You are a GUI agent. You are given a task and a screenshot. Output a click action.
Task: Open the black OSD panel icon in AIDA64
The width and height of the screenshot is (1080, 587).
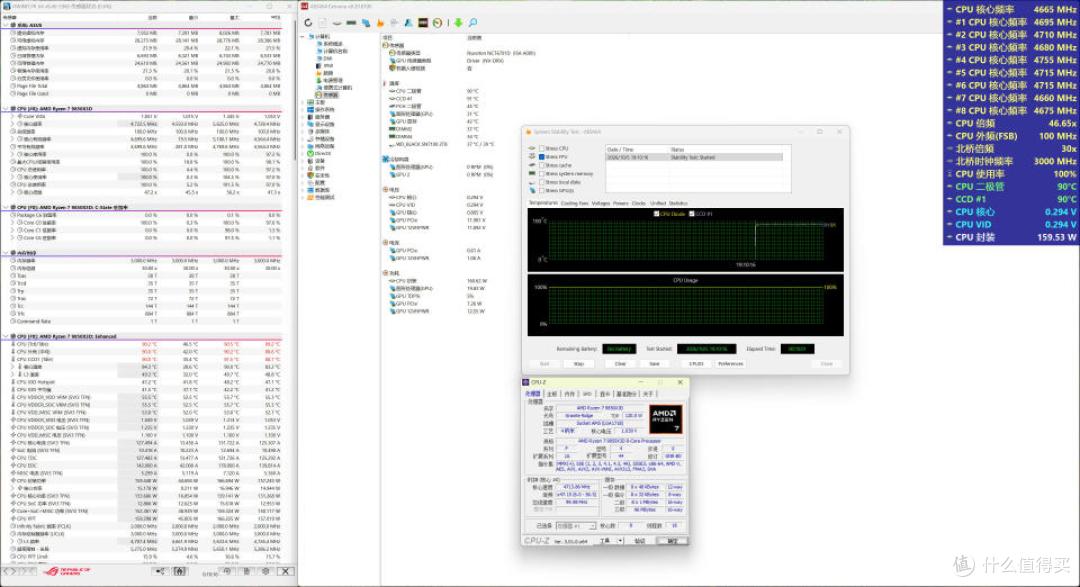423,23
